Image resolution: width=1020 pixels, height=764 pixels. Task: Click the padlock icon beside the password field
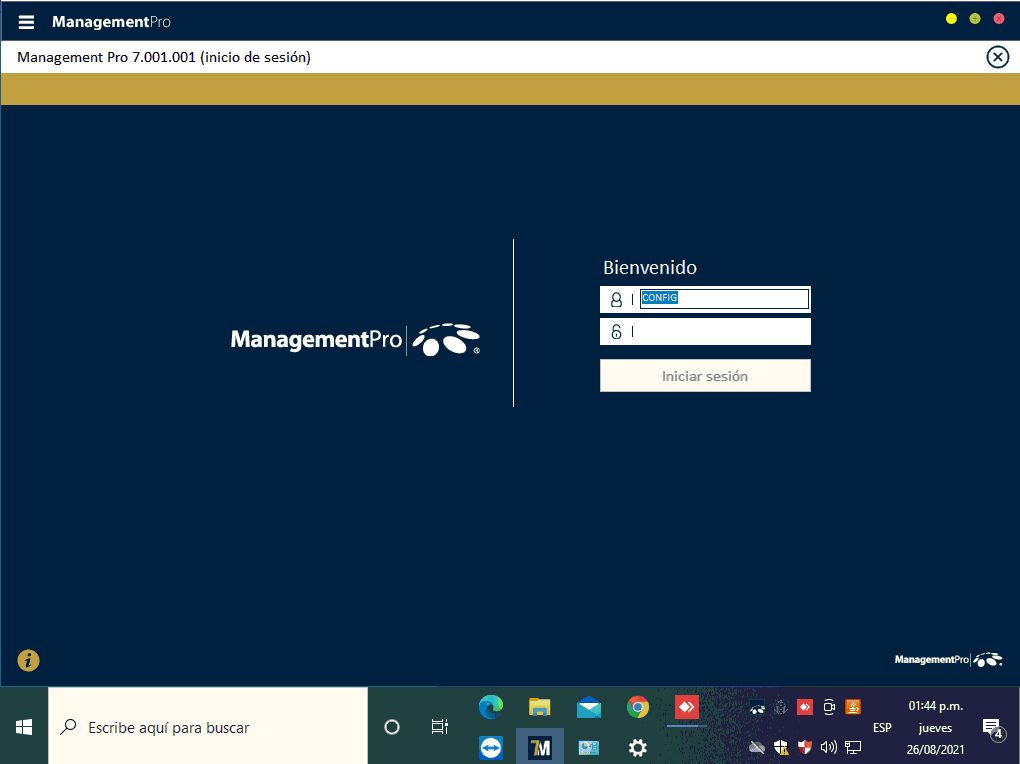(x=616, y=332)
